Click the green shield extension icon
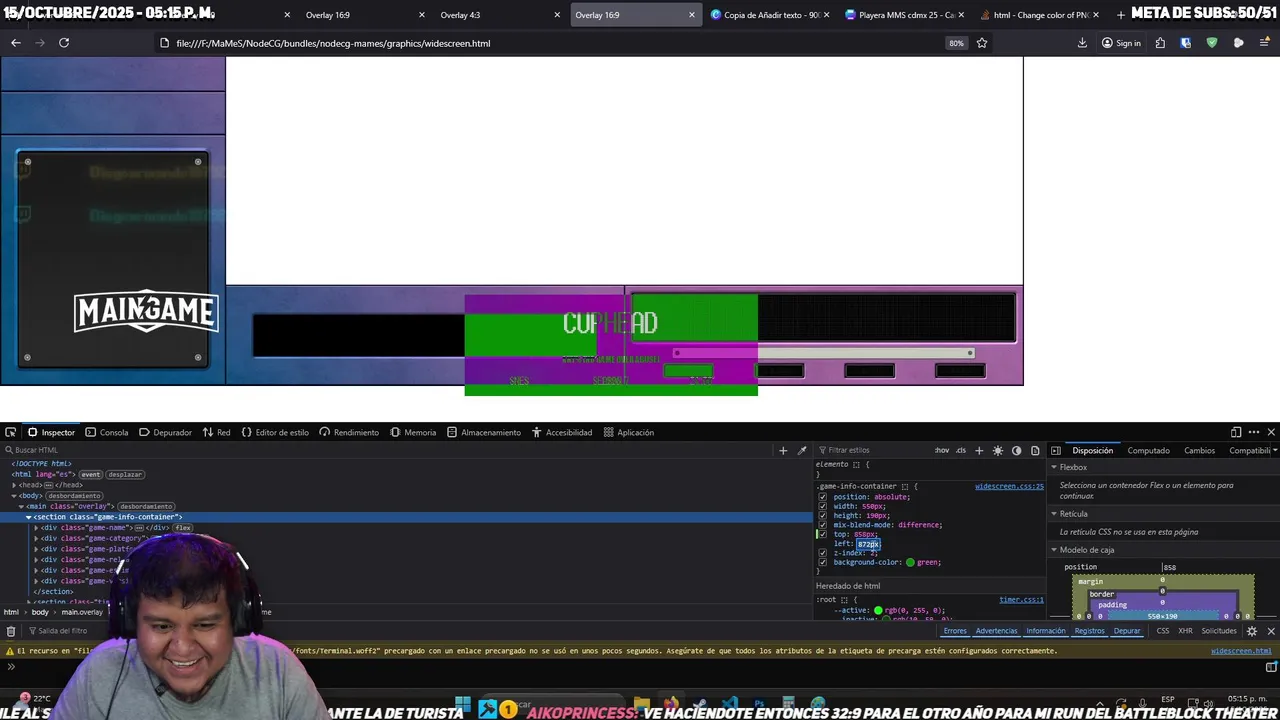The width and height of the screenshot is (1280, 720). click(1212, 43)
